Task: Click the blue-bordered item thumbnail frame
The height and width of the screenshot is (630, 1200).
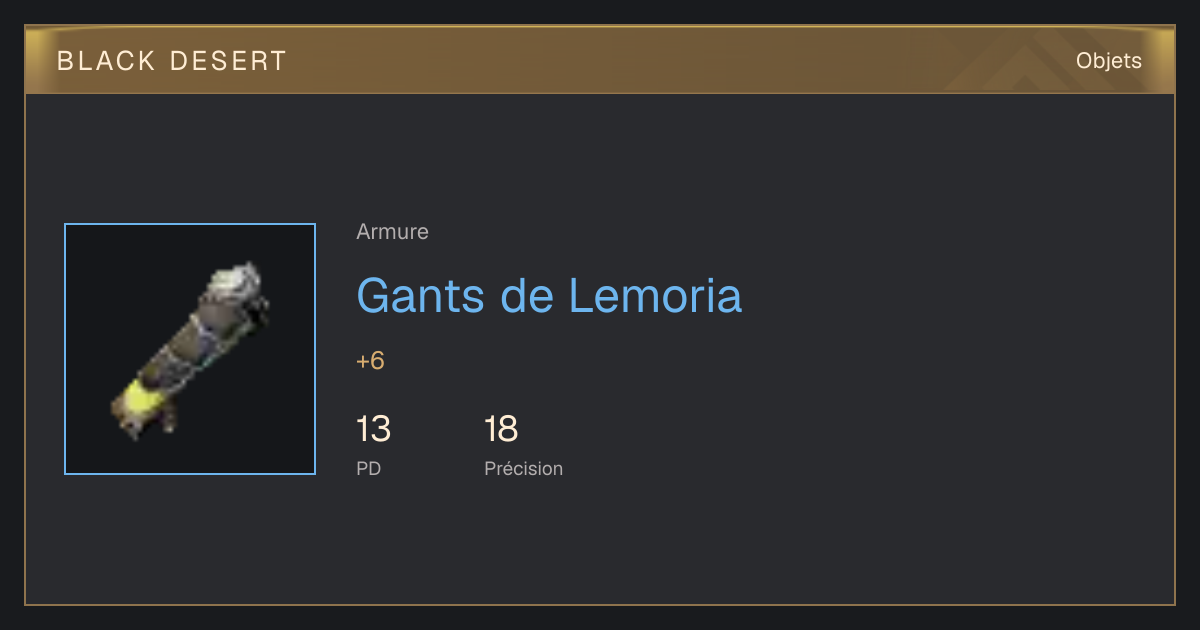Action: coord(190,349)
